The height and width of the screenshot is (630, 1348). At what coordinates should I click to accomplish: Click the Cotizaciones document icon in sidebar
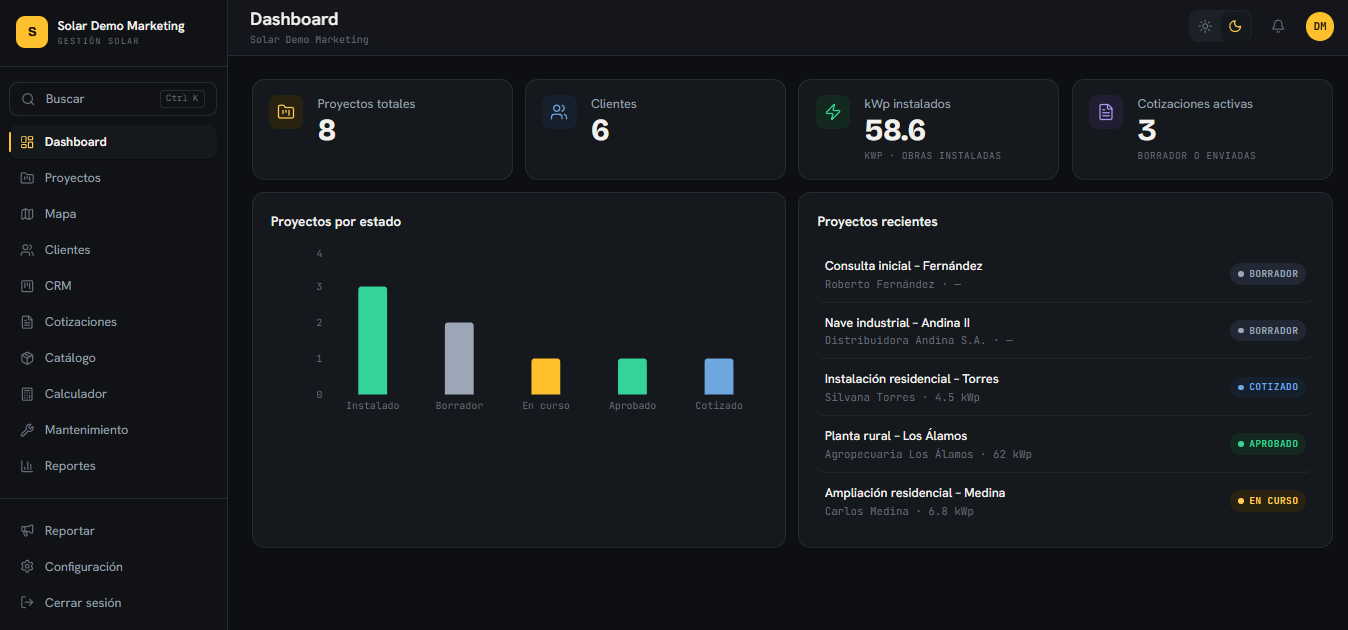[27, 322]
